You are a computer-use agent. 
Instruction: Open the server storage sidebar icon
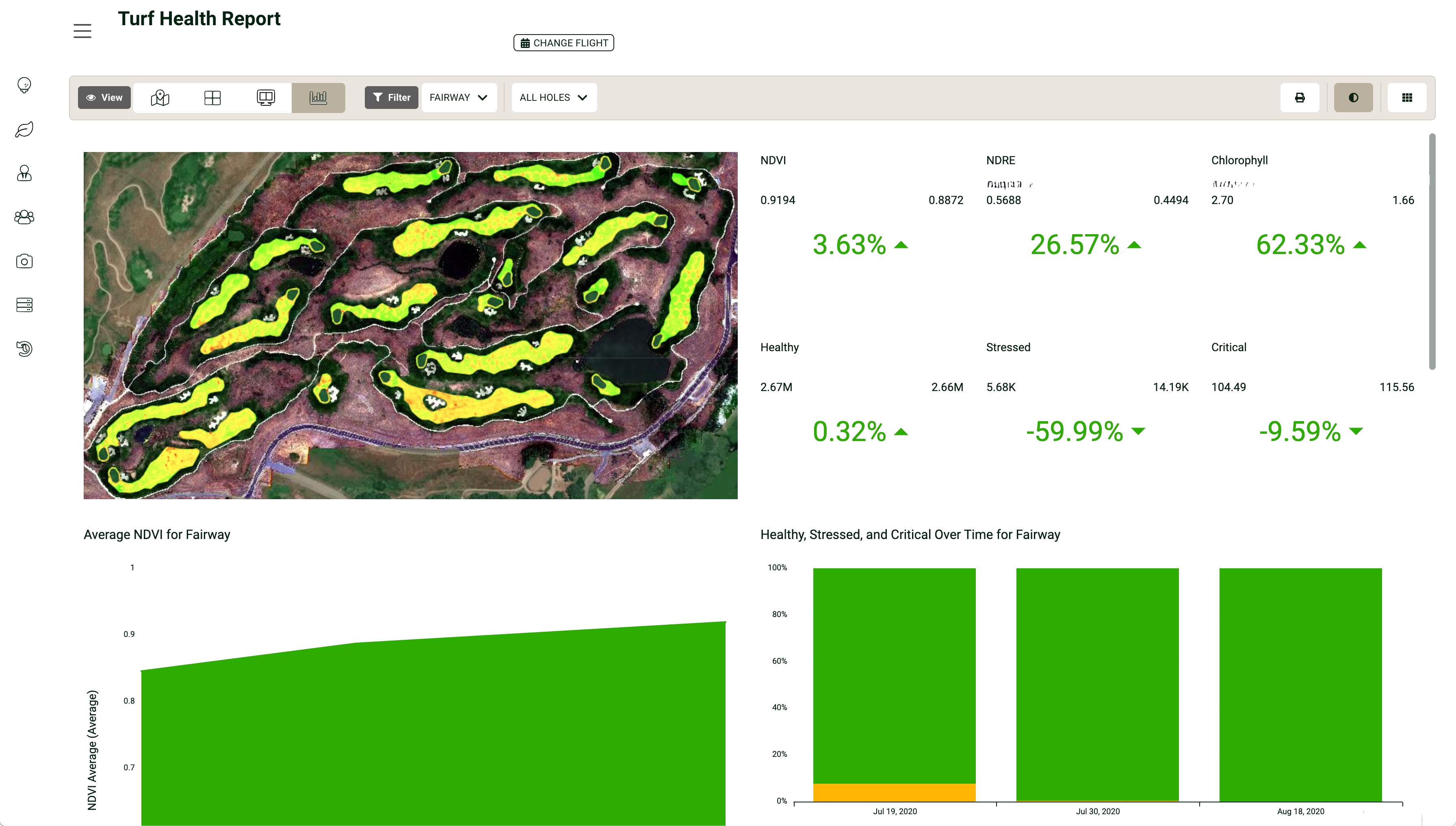(24, 305)
